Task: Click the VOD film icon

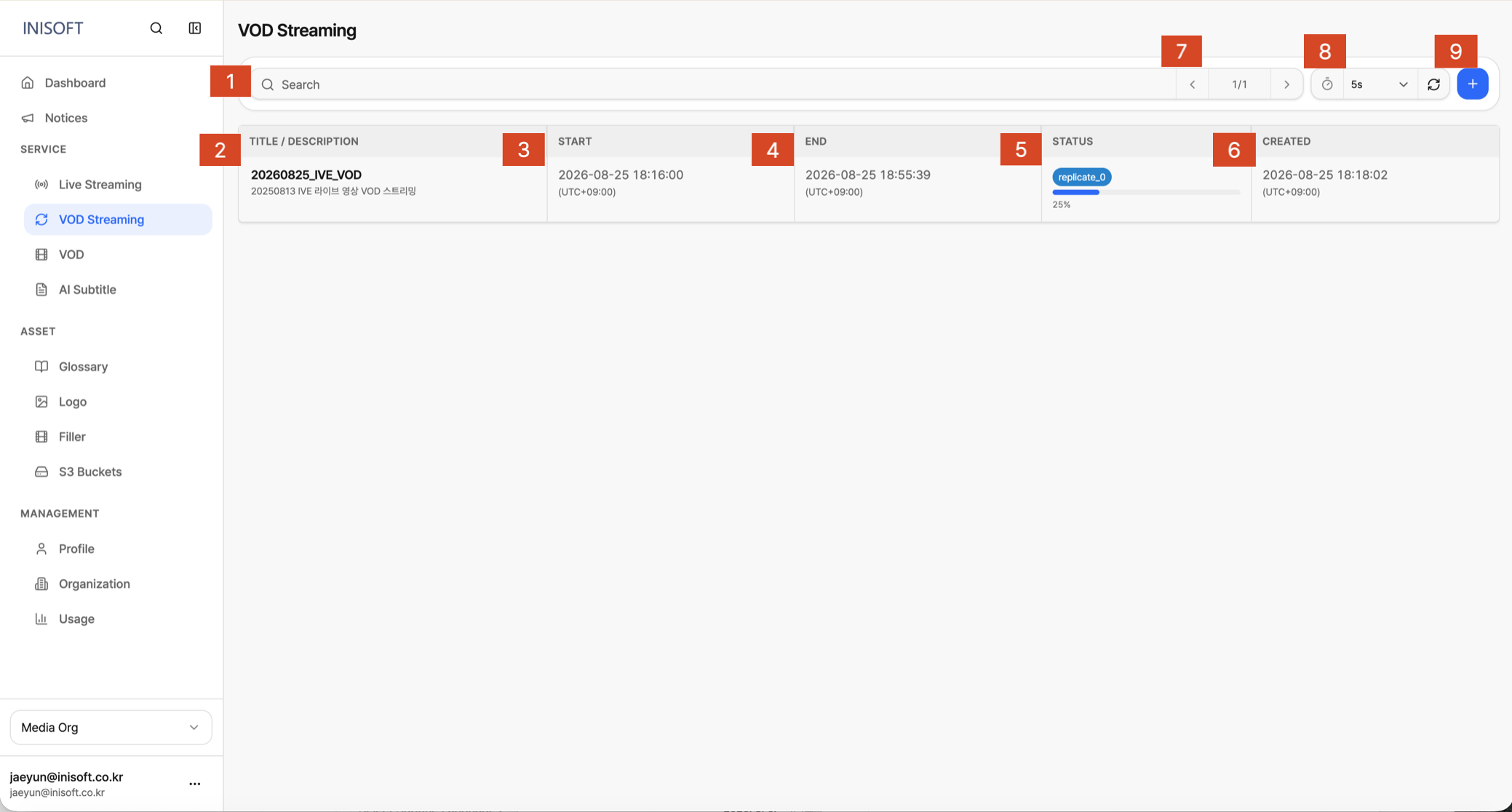Action: pyautogui.click(x=41, y=255)
